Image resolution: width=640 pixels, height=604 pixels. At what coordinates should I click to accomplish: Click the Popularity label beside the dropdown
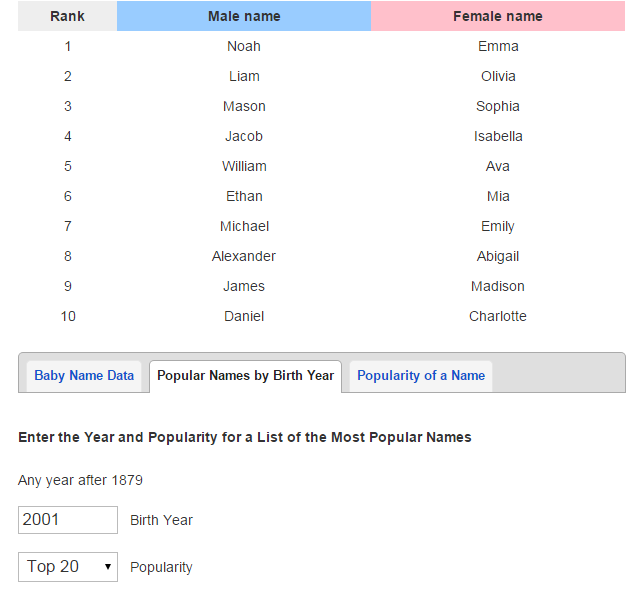pyautogui.click(x=161, y=567)
